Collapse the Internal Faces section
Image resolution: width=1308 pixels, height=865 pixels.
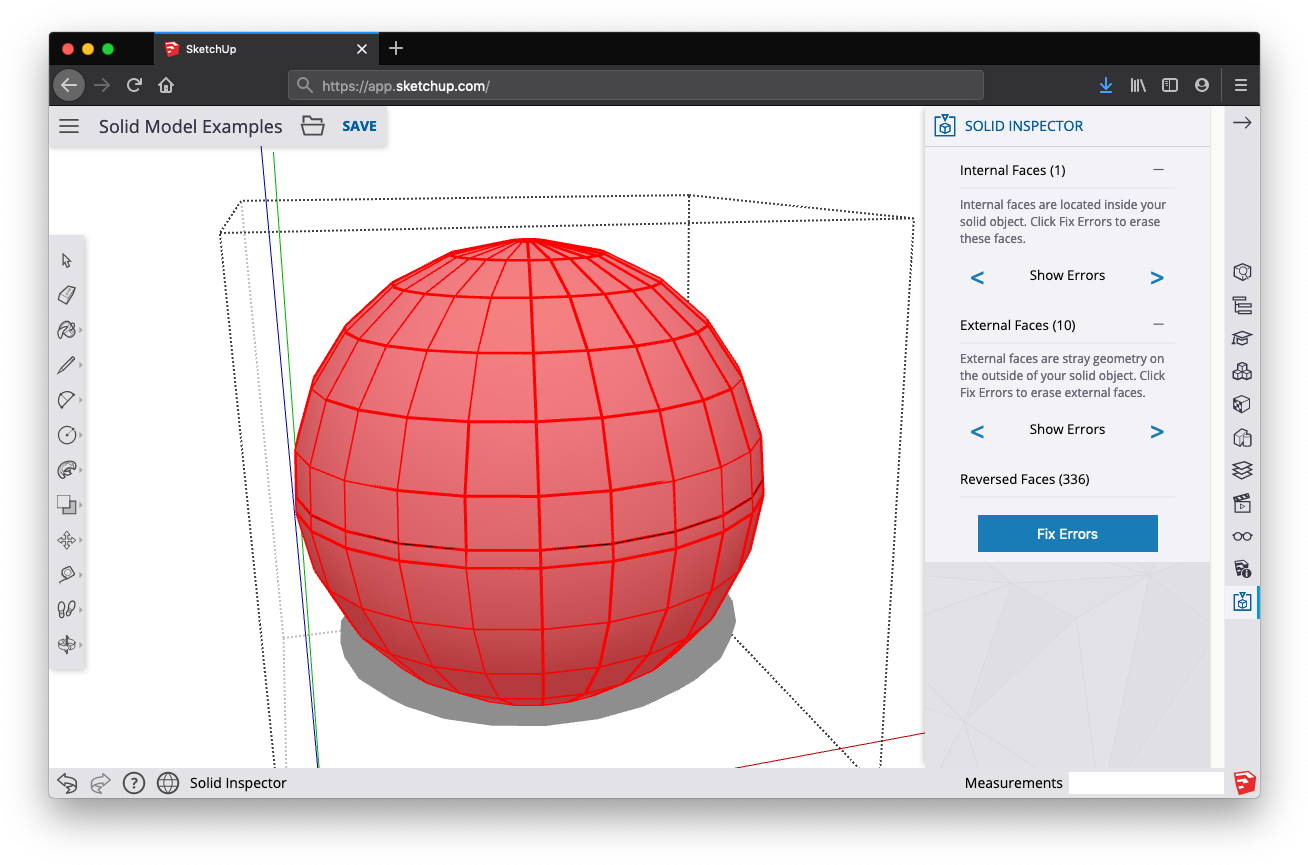point(1158,170)
